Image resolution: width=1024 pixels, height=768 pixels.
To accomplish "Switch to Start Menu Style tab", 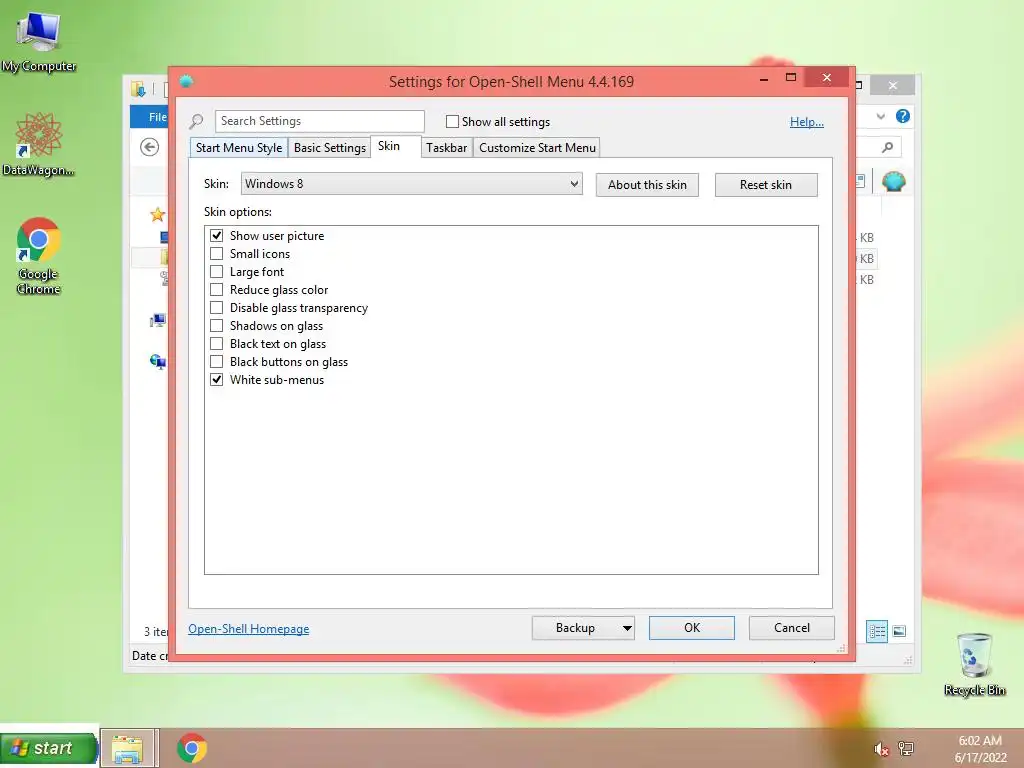I will click(x=239, y=148).
